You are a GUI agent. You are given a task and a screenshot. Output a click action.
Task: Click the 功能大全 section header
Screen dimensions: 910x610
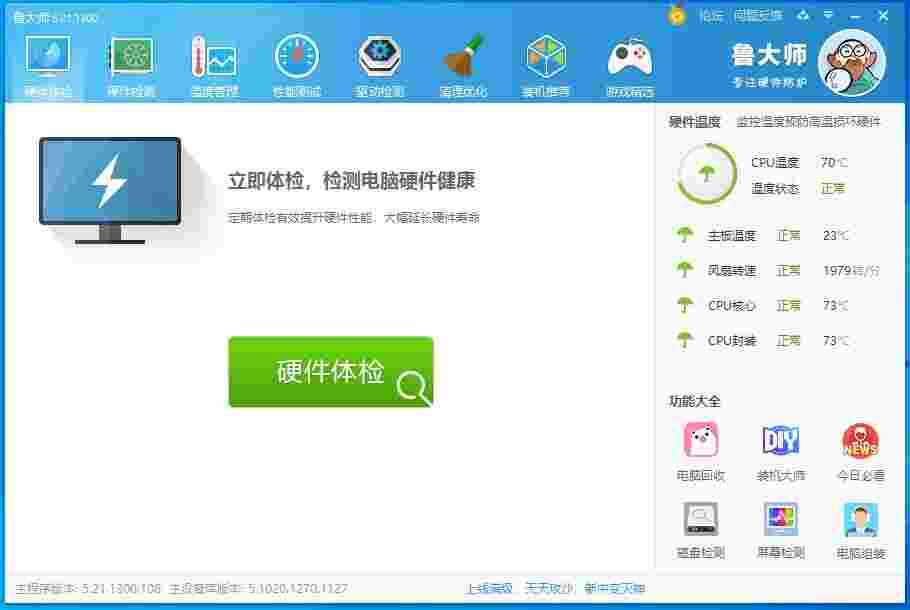pyautogui.click(x=695, y=401)
